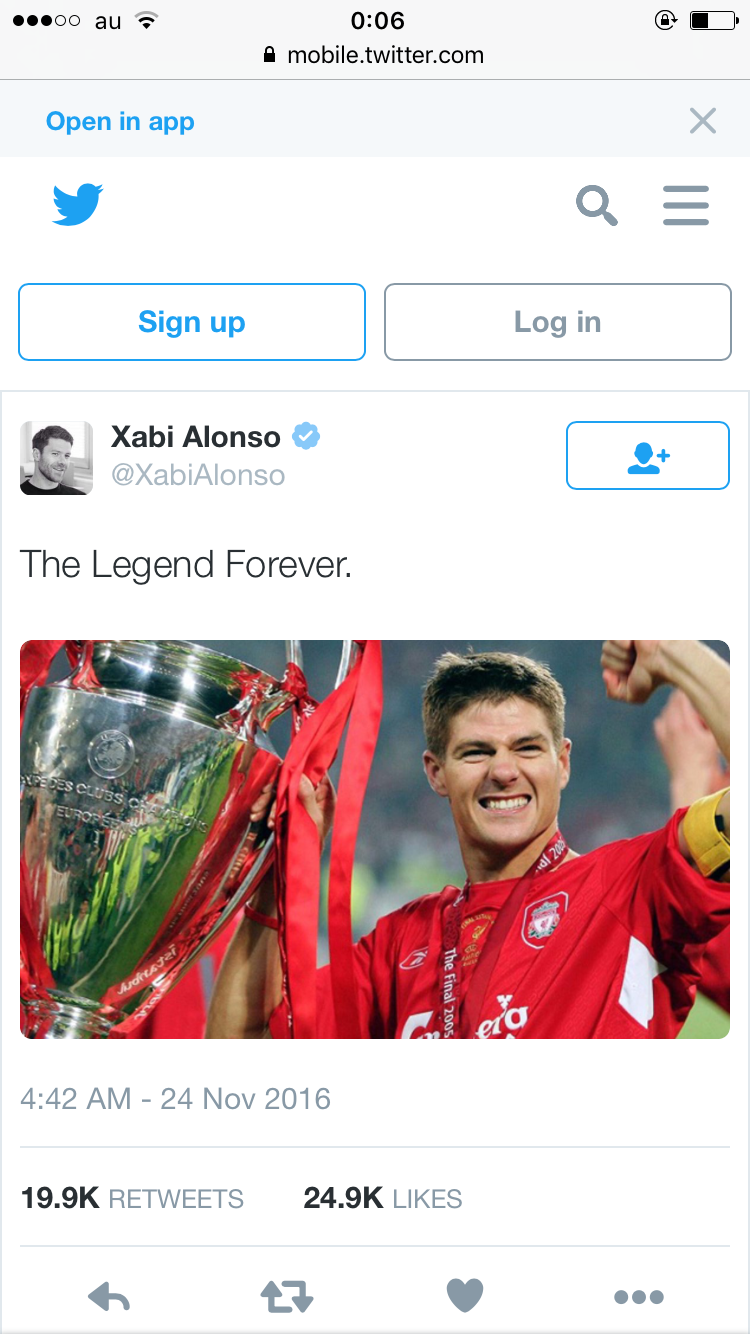Open more options with the ellipsis icon
The width and height of the screenshot is (750, 1334).
(639, 1297)
